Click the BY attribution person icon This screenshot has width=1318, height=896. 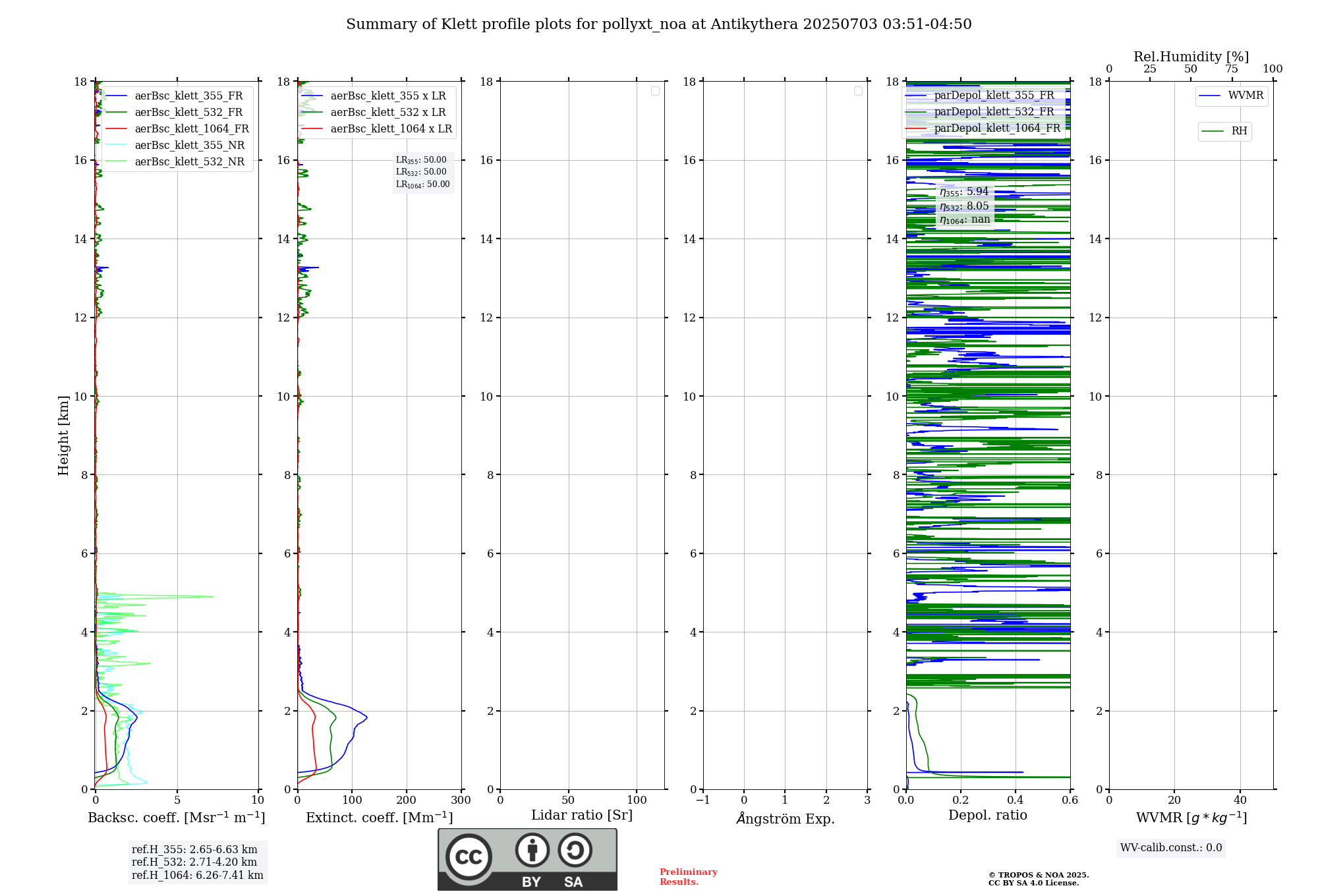[532, 850]
